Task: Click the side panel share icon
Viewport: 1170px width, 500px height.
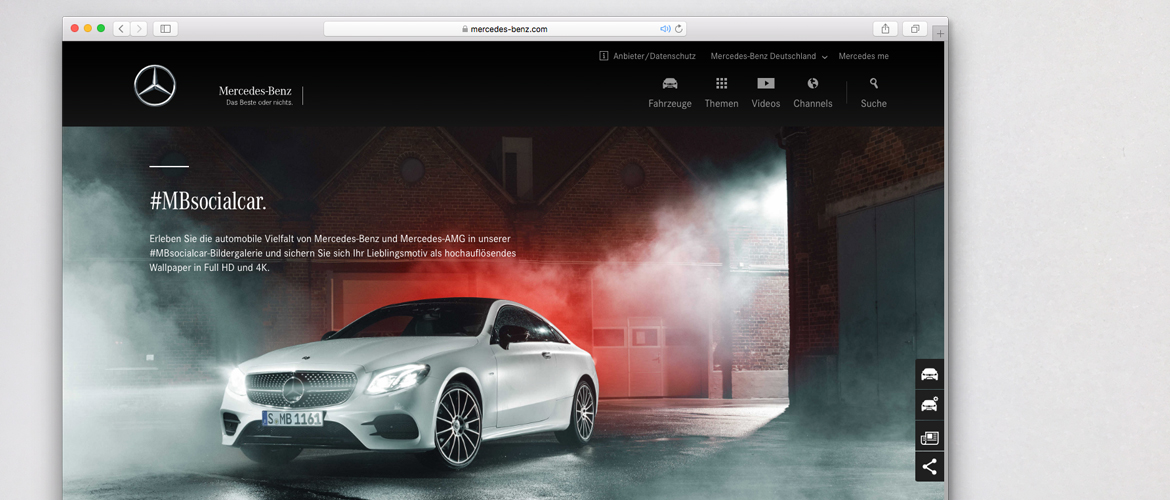Action: (930, 467)
